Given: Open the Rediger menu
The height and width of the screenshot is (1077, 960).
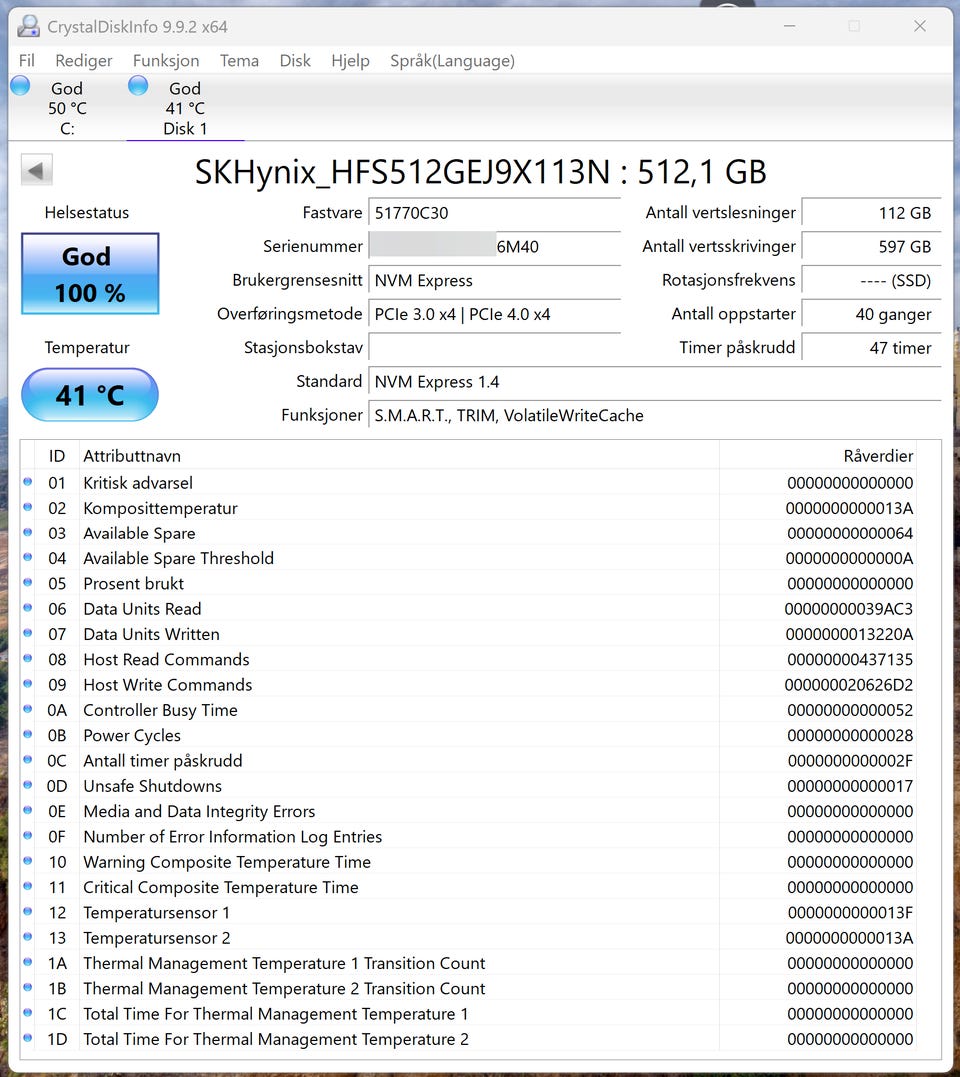Looking at the screenshot, I should [x=84, y=60].
